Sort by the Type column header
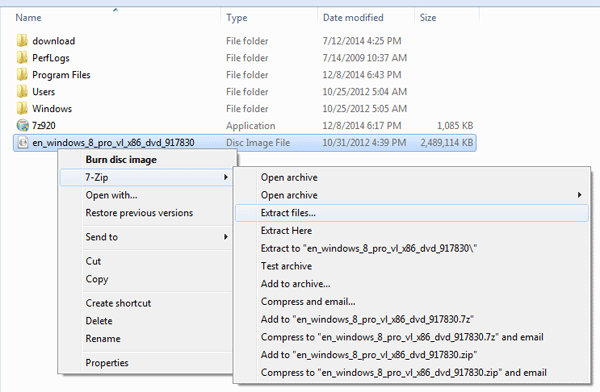 [236, 18]
